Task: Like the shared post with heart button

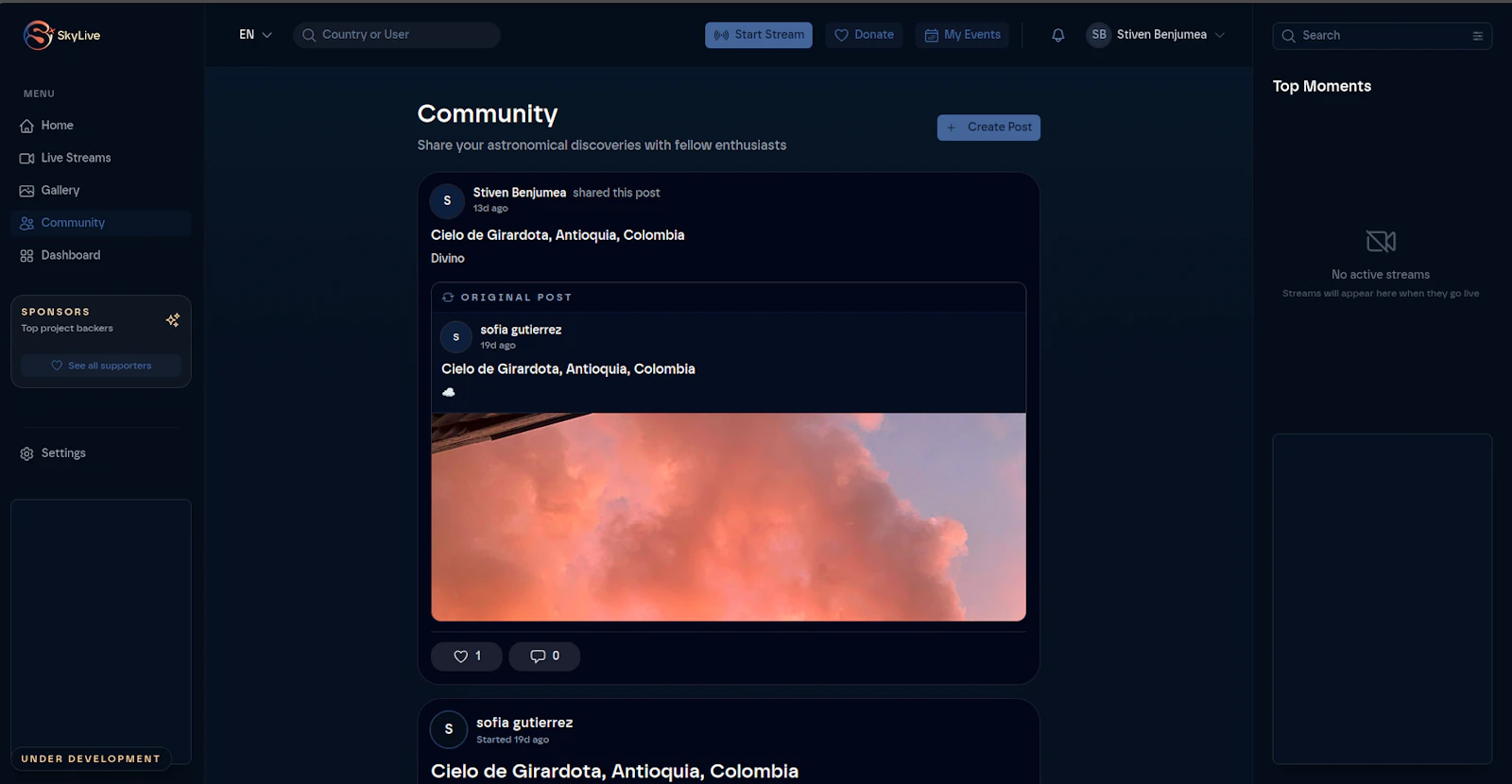Action: (x=467, y=656)
